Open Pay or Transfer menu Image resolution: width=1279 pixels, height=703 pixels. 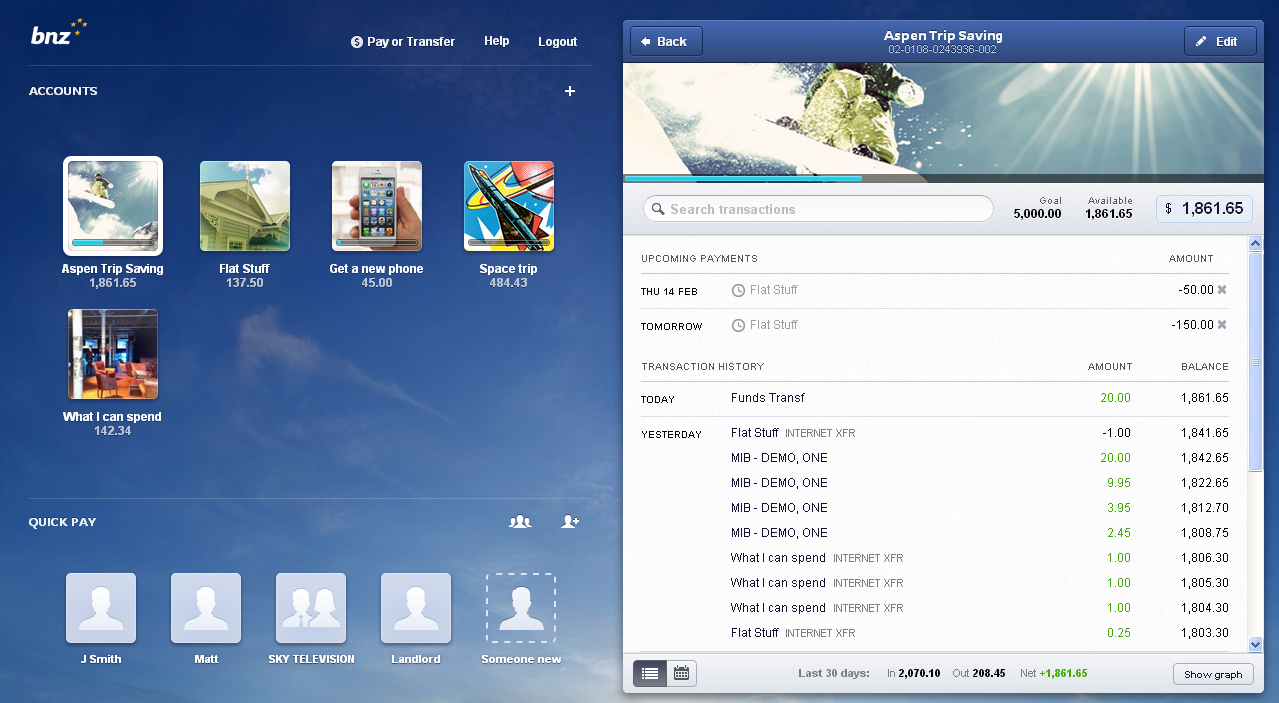click(403, 42)
